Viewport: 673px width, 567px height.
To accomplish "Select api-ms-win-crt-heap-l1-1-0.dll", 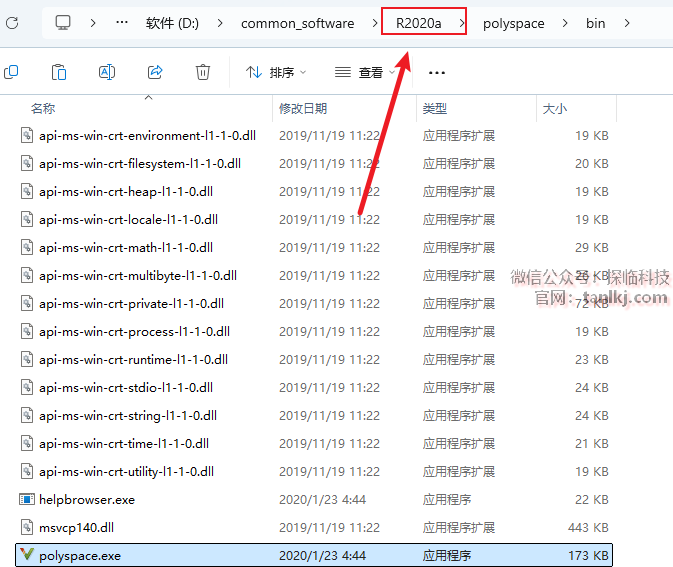I will [x=126, y=191].
